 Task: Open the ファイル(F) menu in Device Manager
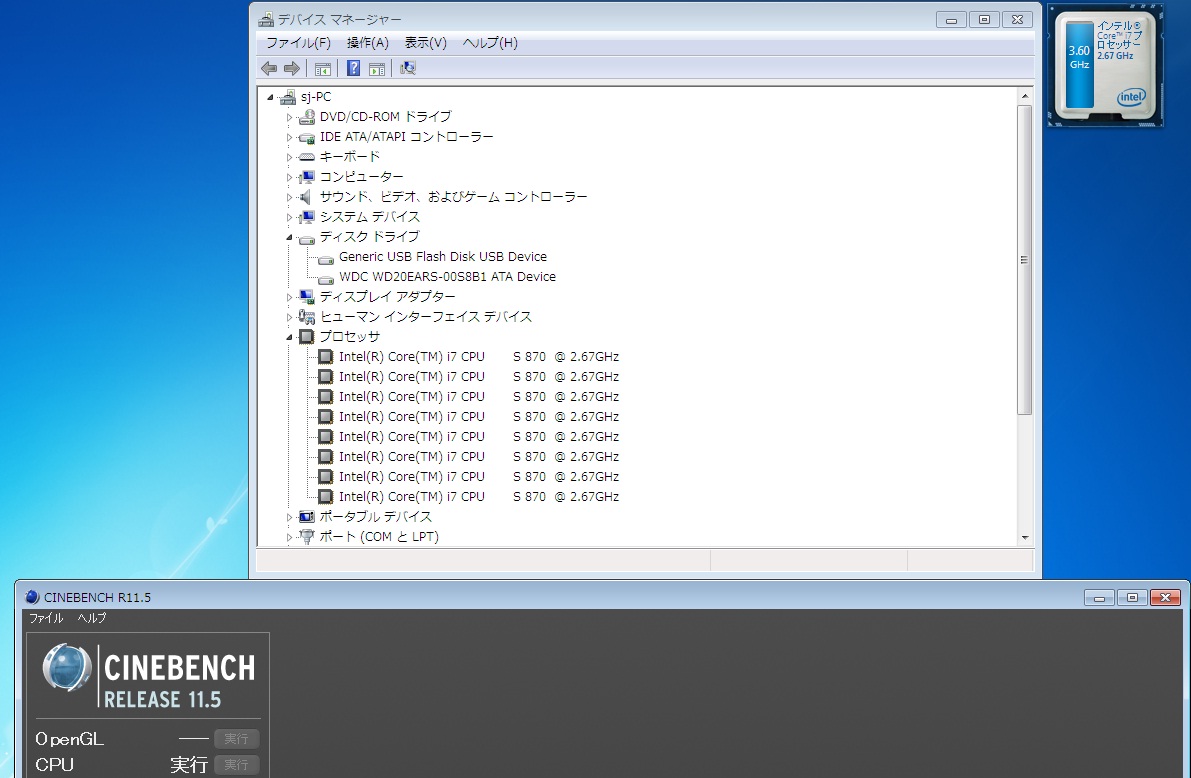[x=299, y=43]
